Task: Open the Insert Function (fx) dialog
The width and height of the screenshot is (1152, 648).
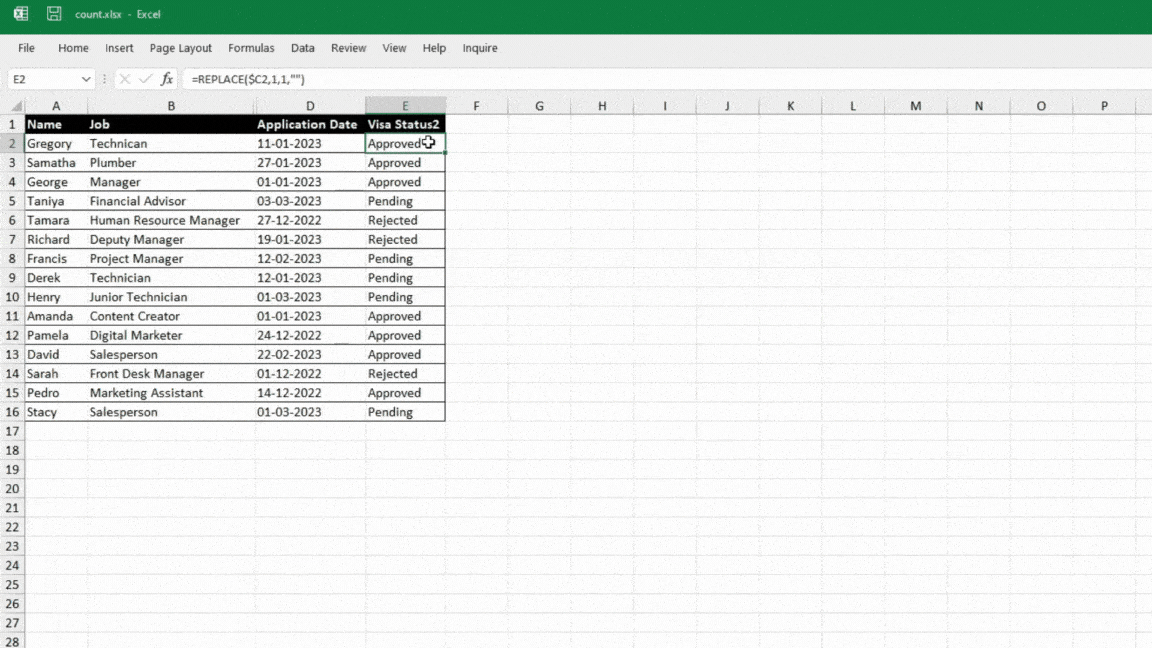Action: (x=166, y=79)
